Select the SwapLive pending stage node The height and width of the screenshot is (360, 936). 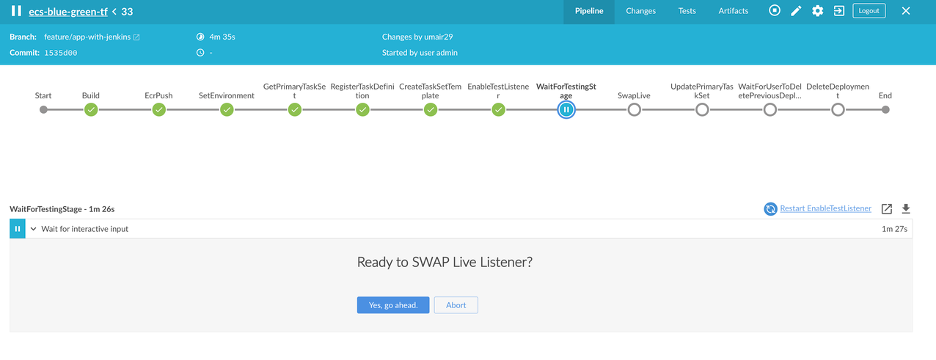(x=634, y=110)
